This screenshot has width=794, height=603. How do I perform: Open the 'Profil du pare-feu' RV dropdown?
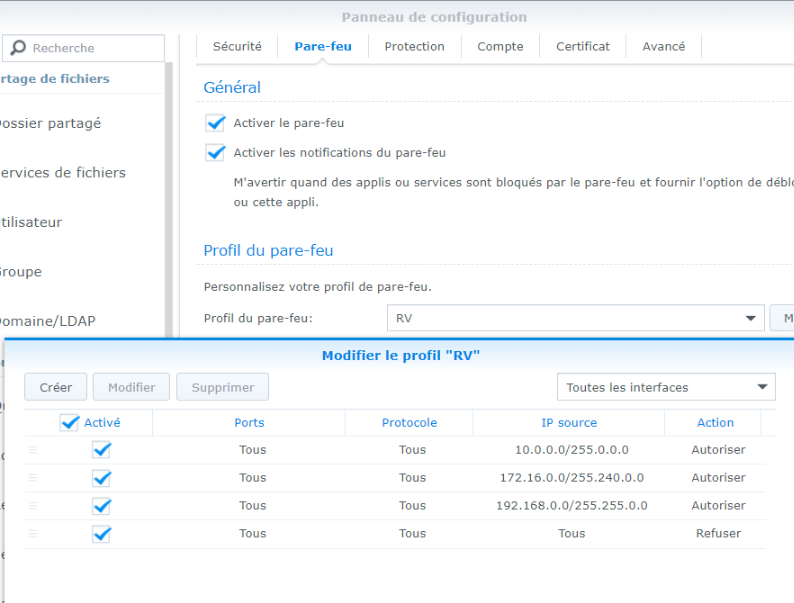pyautogui.click(x=575, y=318)
